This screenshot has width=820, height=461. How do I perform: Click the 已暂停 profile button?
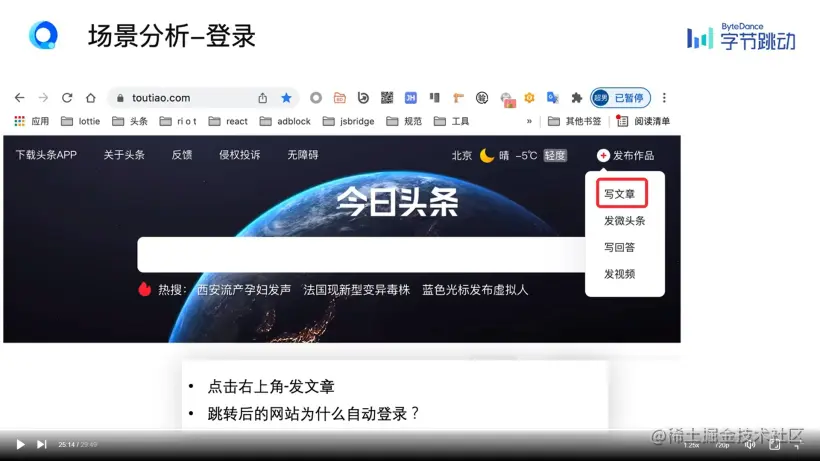(621, 98)
